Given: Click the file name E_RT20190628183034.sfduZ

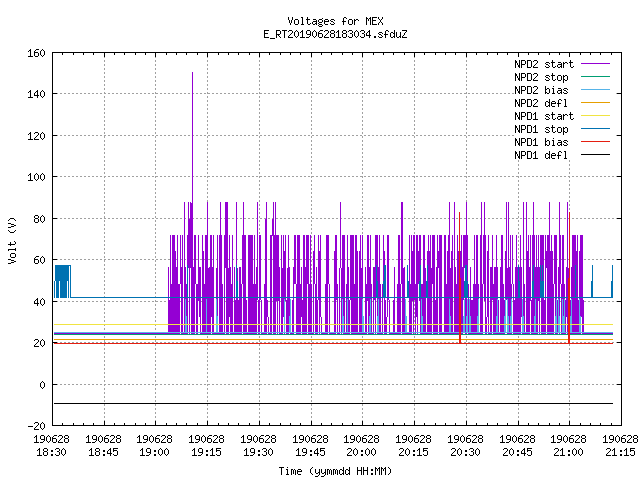Looking at the screenshot, I should 335,34.
